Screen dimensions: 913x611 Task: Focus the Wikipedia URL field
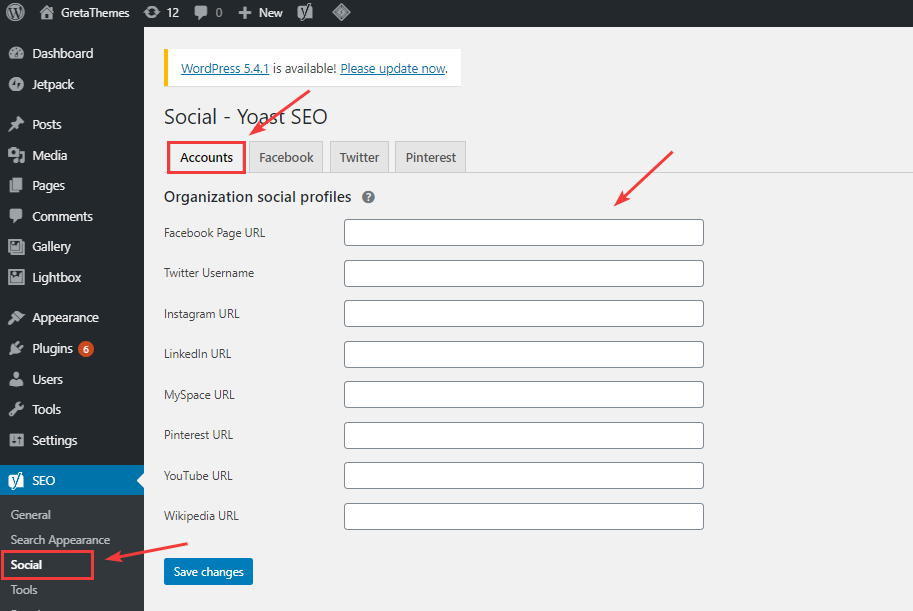click(x=523, y=516)
